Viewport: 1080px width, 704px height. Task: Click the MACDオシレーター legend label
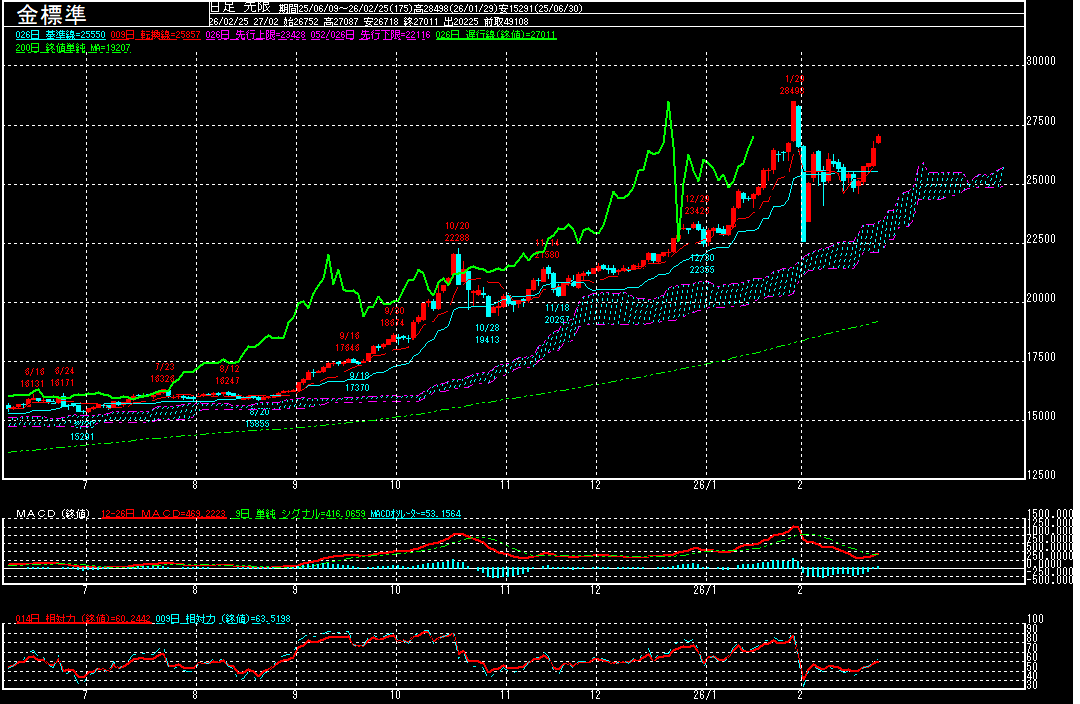415,514
